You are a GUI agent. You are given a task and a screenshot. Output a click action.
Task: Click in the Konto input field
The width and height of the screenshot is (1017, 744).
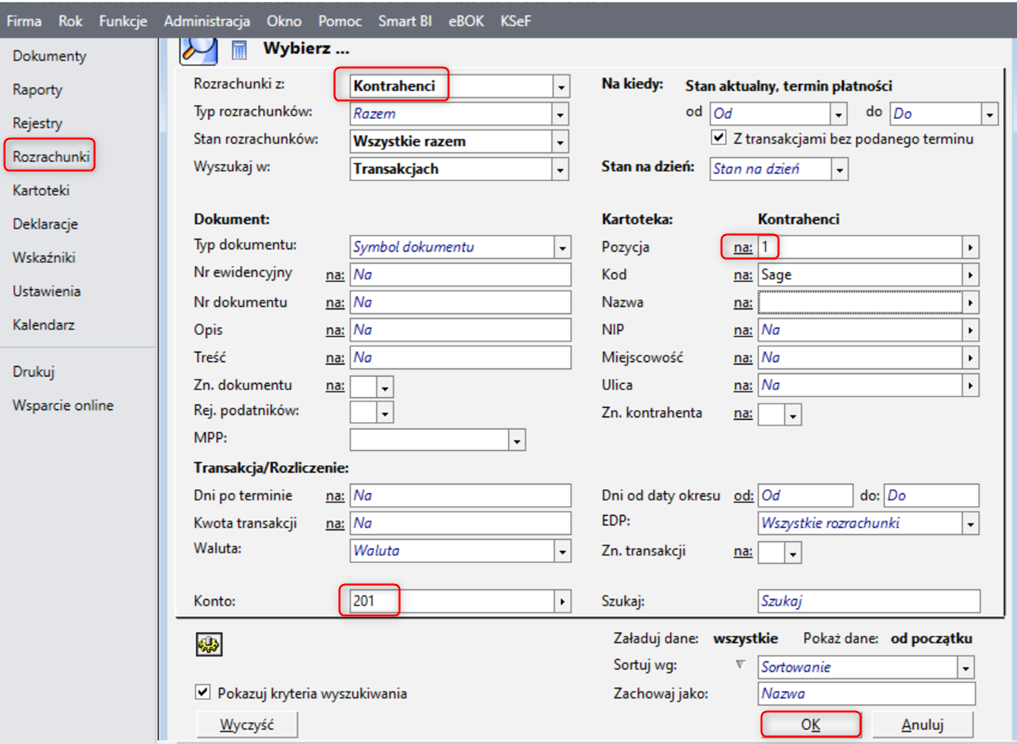(452, 601)
